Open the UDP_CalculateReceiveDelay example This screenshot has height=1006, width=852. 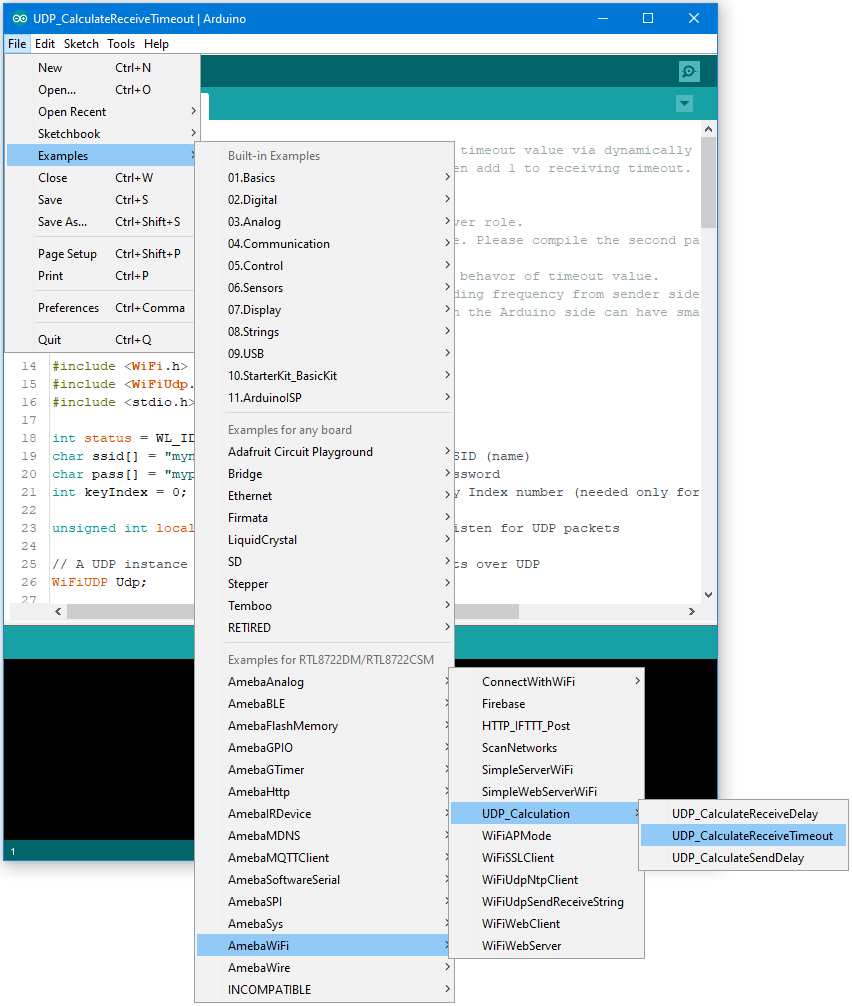(744, 814)
